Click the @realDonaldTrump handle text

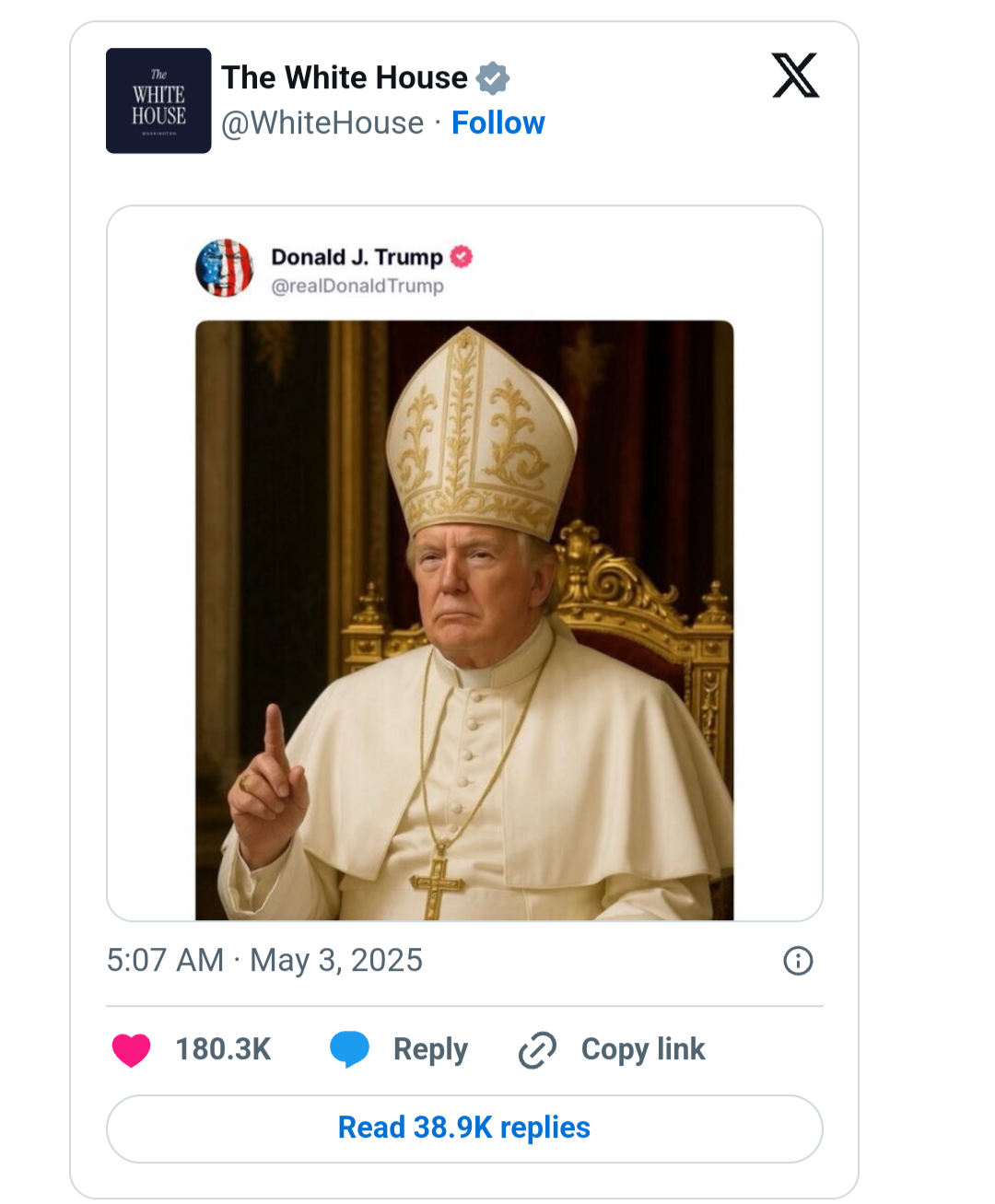coord(357,286)
